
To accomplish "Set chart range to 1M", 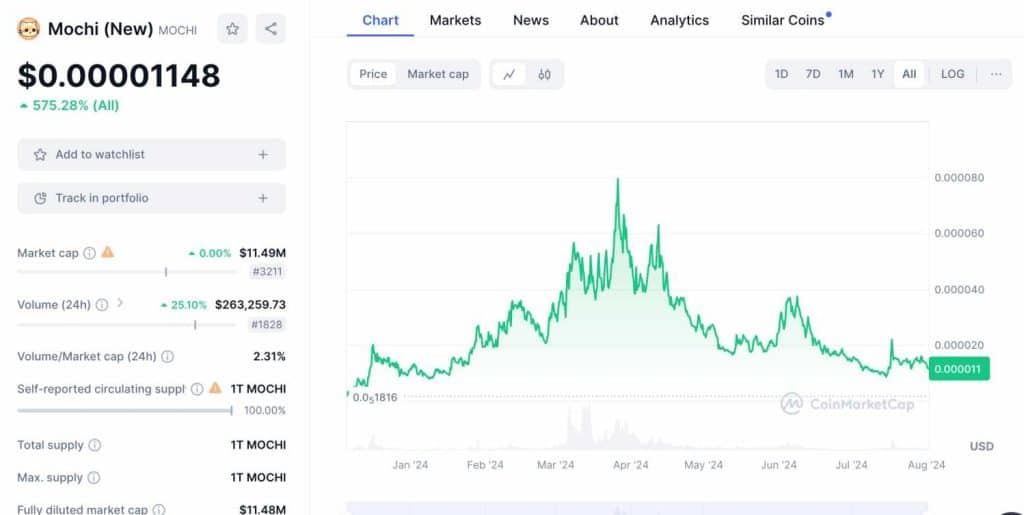I will pos(846,74).
